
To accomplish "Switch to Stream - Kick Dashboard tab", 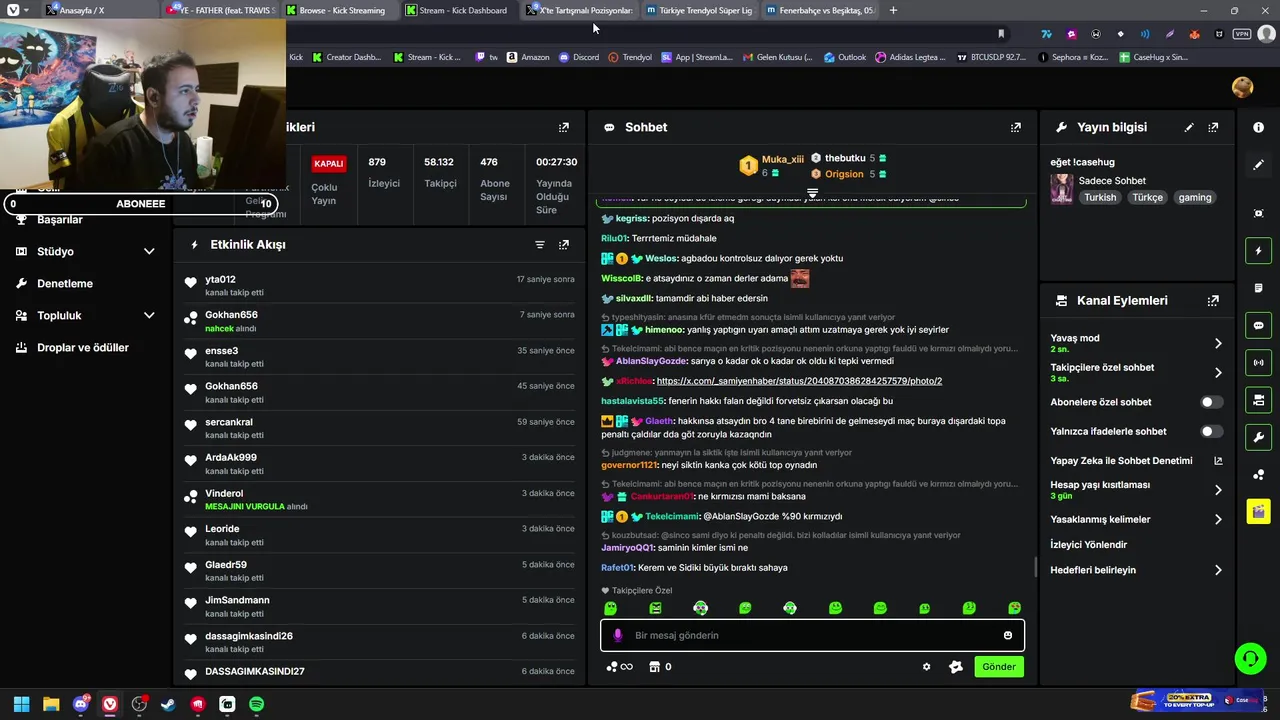I will tap(461, 10).
